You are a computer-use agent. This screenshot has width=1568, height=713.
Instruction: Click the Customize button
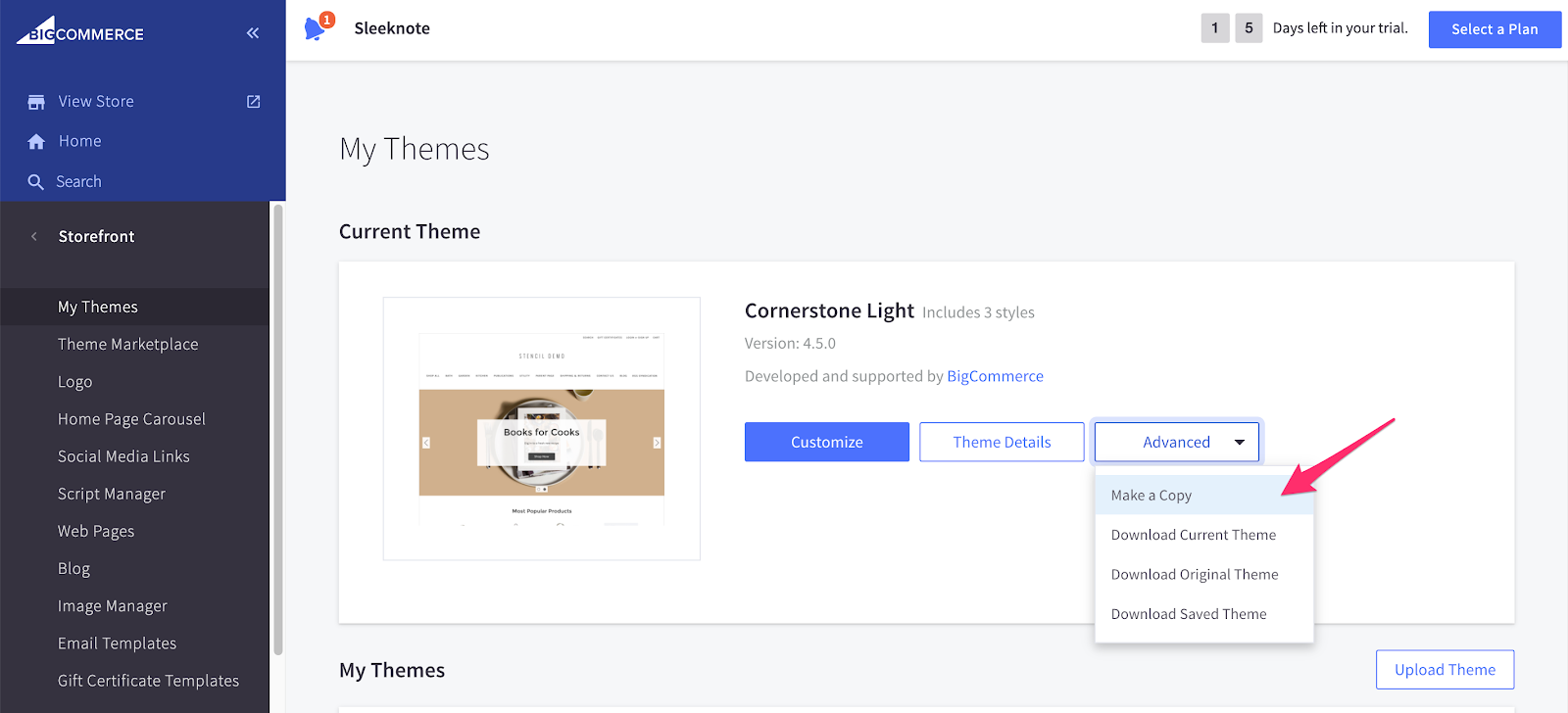coord(827,442)
